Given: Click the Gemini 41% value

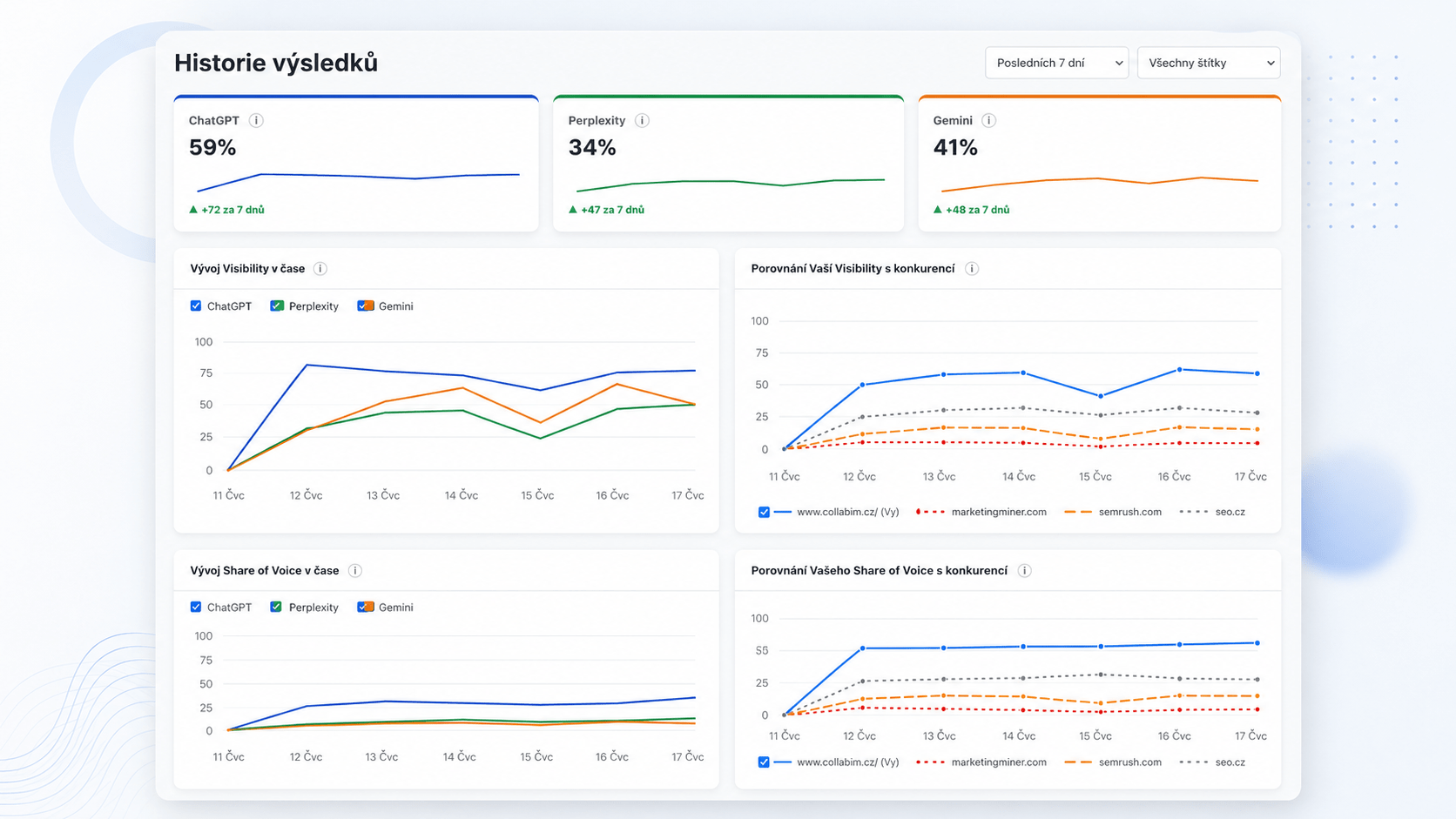Looking at the screenshot, I should pos(955,148).
